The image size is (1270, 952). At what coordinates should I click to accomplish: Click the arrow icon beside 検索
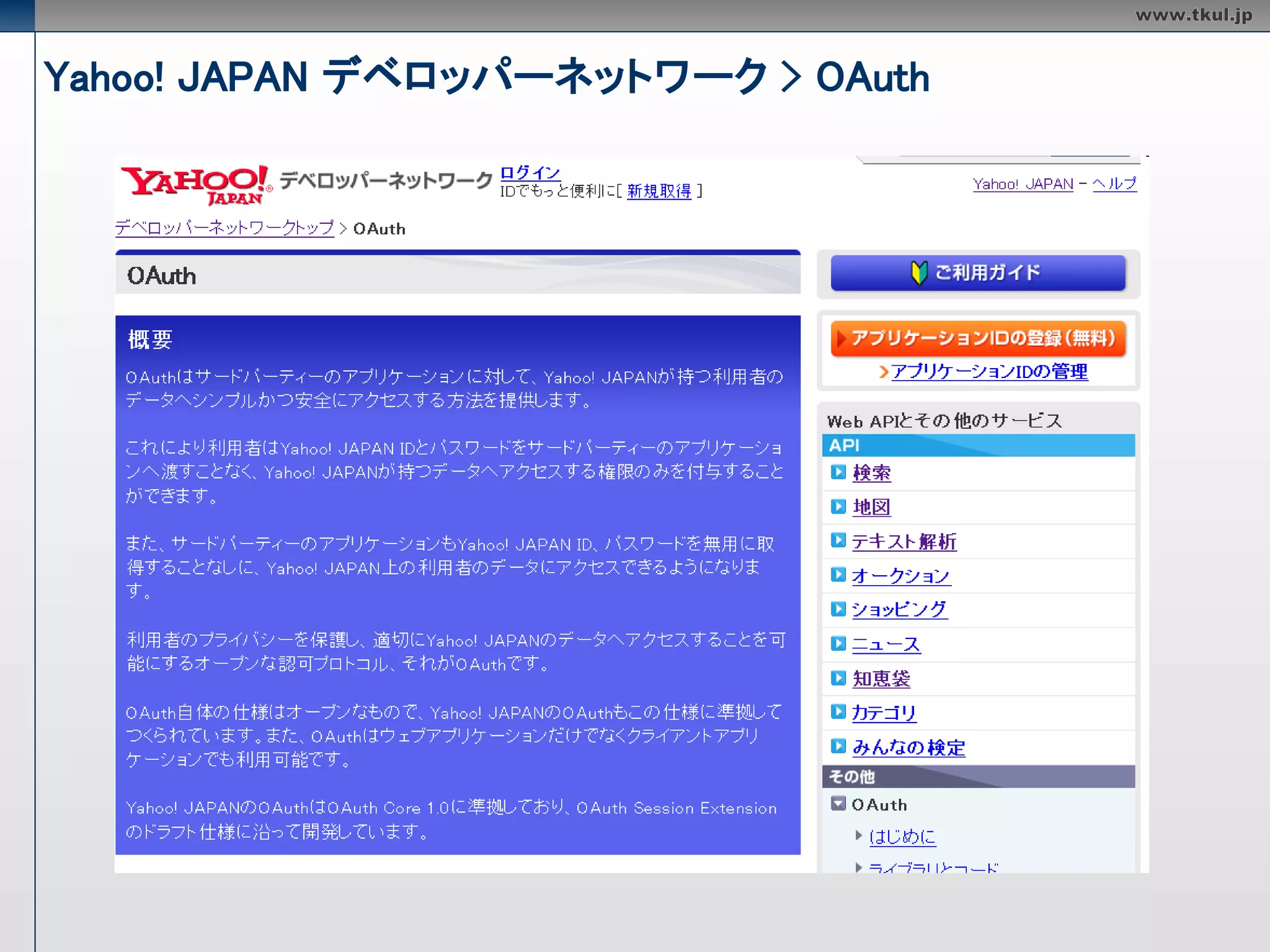click(838, 472)
